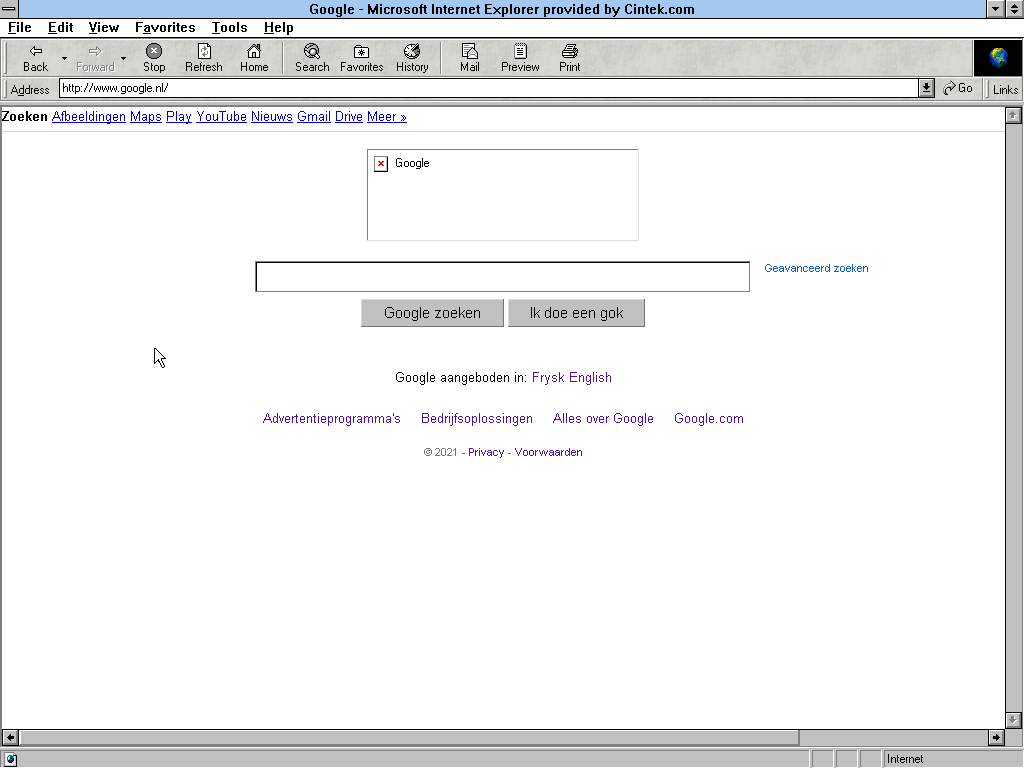The image size is (1024, 768).
Task: Reload the page using Refresh icon
Action: tap(204, 57)
